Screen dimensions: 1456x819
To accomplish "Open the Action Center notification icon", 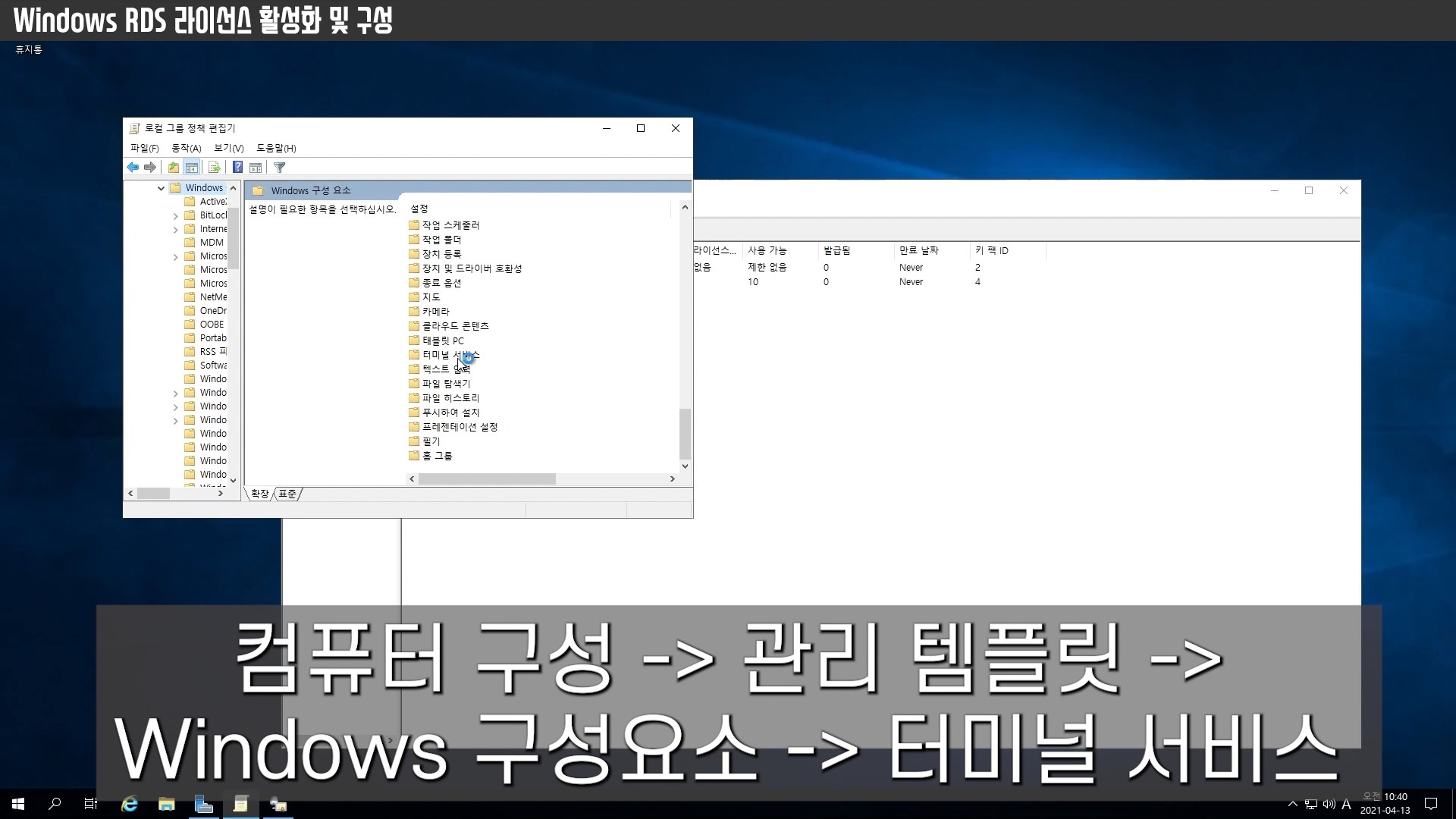I will (x=1431, y=804).
